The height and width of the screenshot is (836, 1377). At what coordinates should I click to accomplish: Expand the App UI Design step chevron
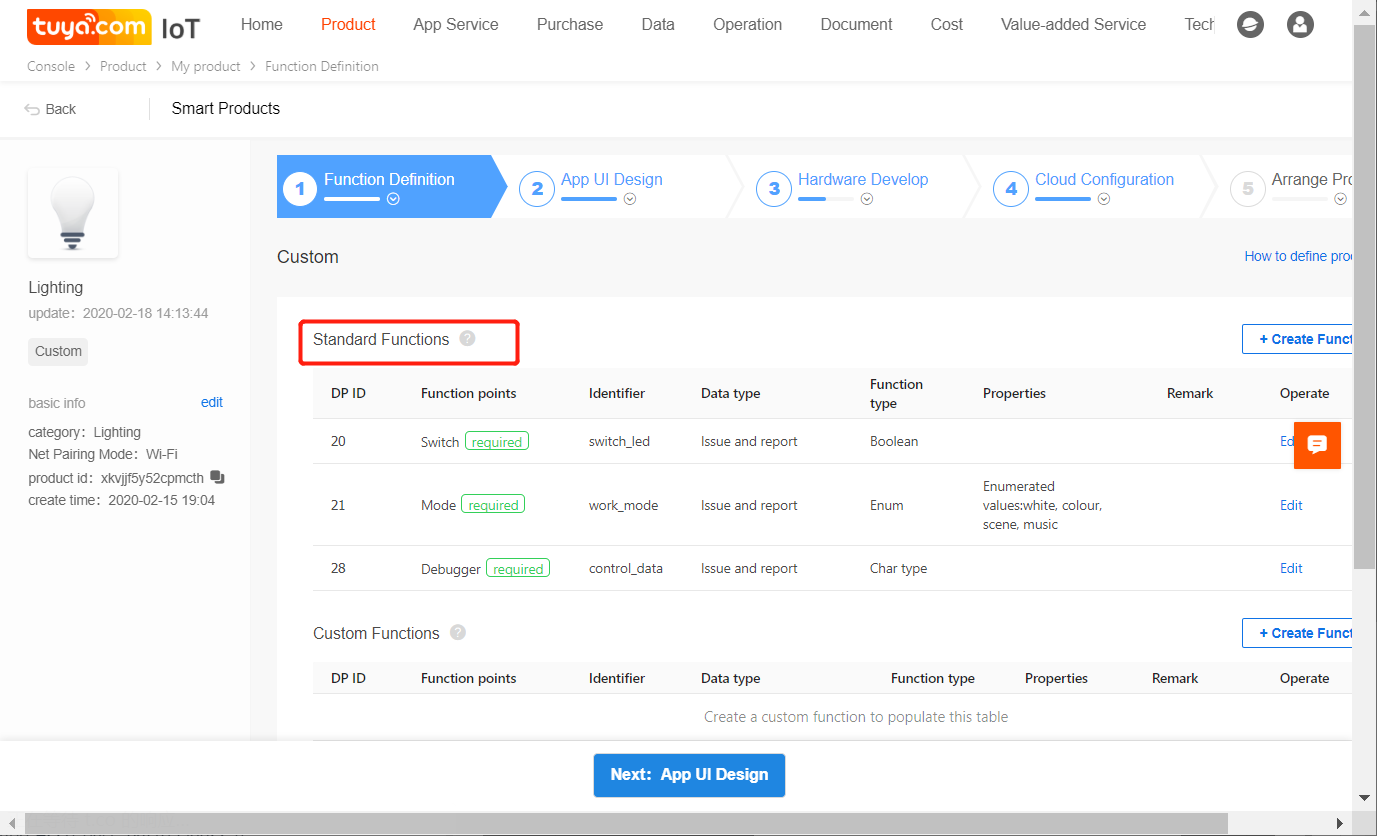[x=630, y=199]
